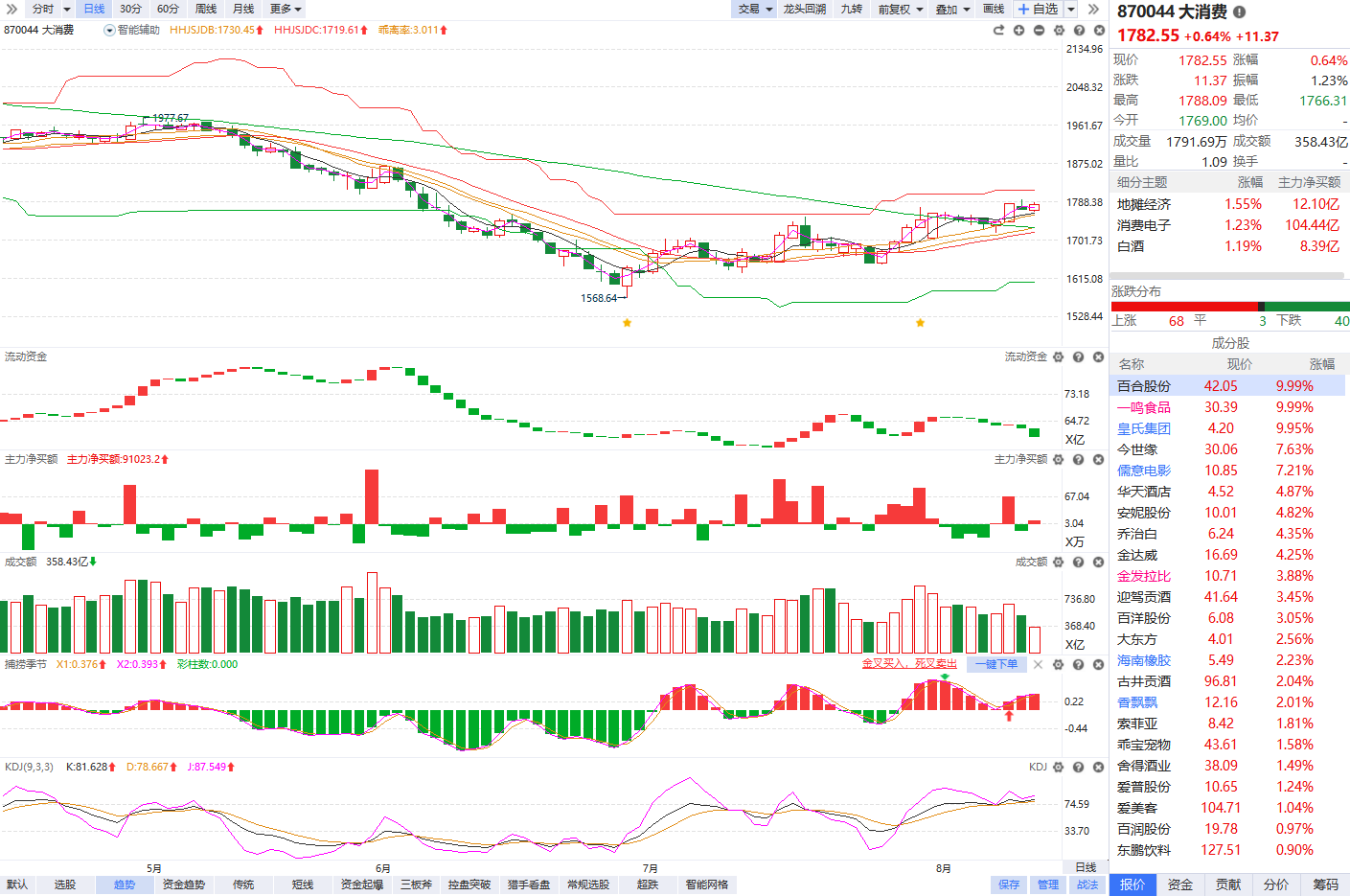Image resolution: width=1350 pixels, height=896 pixels.
Task: Click info icon beside 870044 大消费 title
Action: pos(1239,12)
